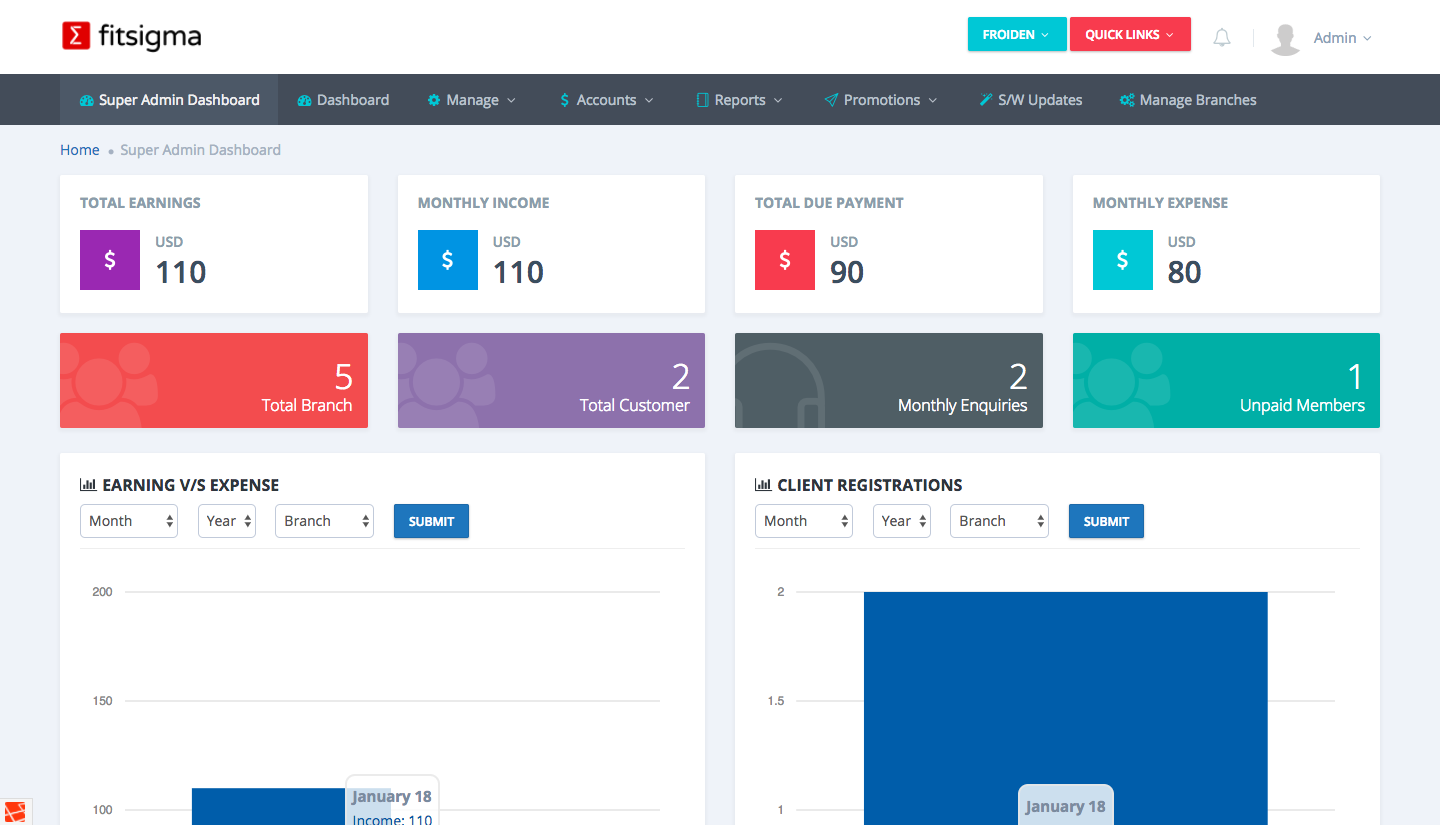
Task: Click the Home breadcrumb link
Action: (x=79, y=150)
